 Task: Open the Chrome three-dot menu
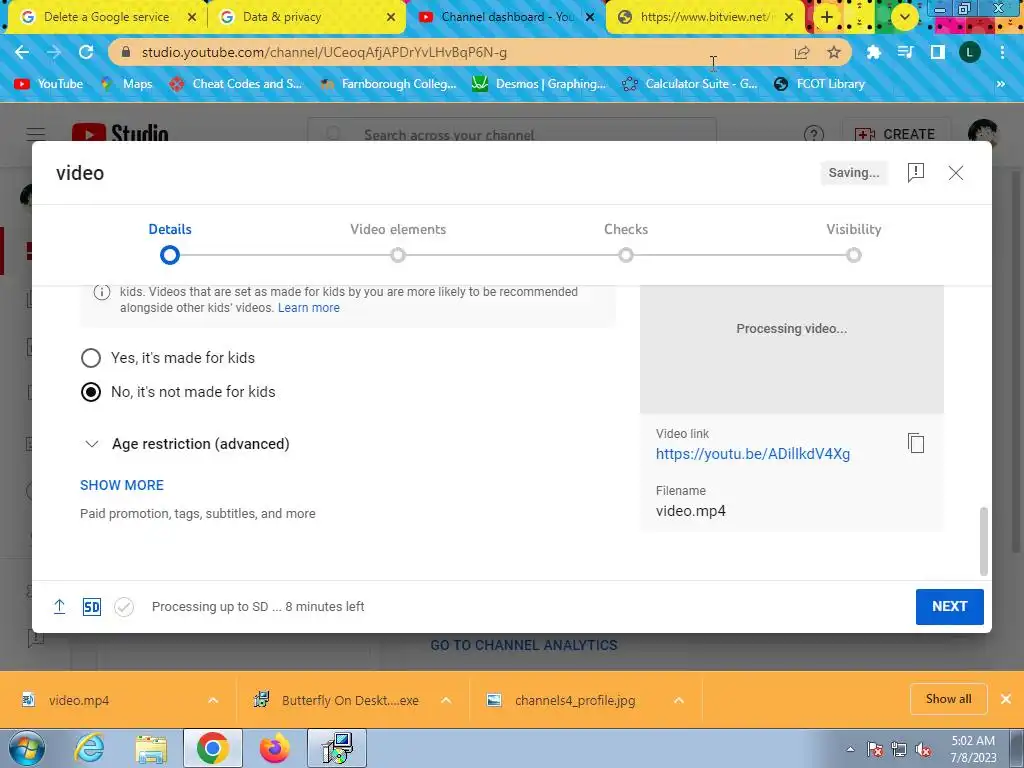point(1002,52)
